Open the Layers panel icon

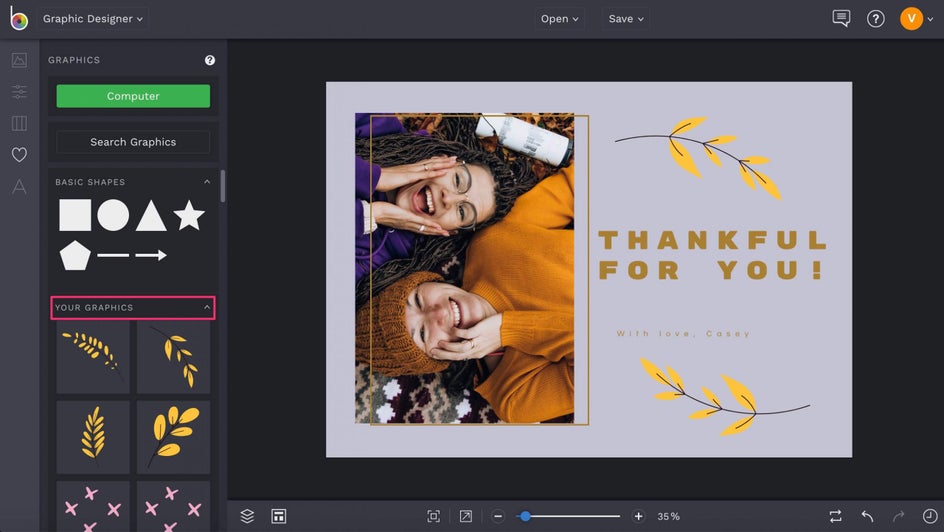[x=247, y=516]
